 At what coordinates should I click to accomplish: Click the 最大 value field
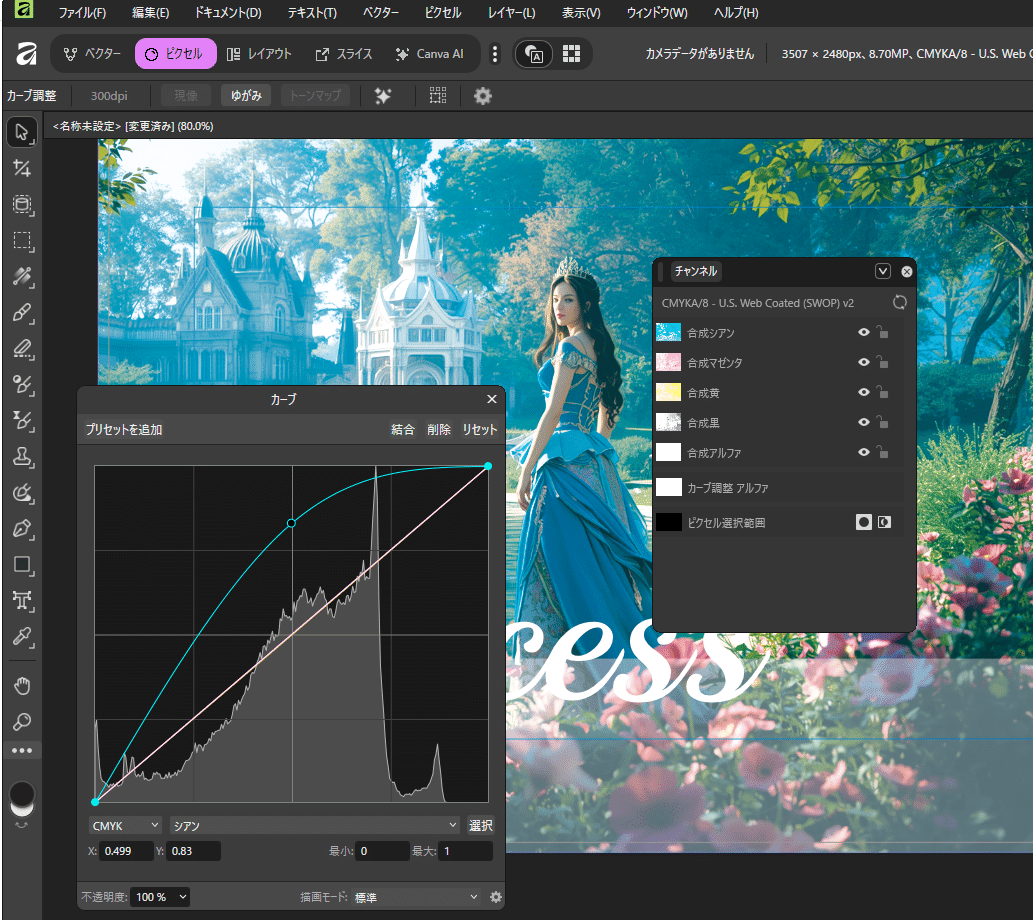(466, 851)
